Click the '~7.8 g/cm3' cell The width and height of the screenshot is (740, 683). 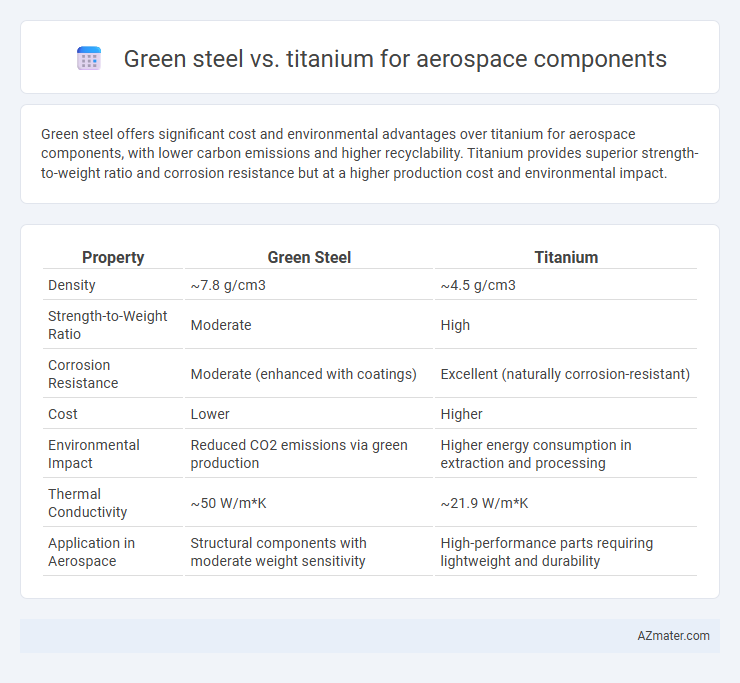click(x=228, y=285)
